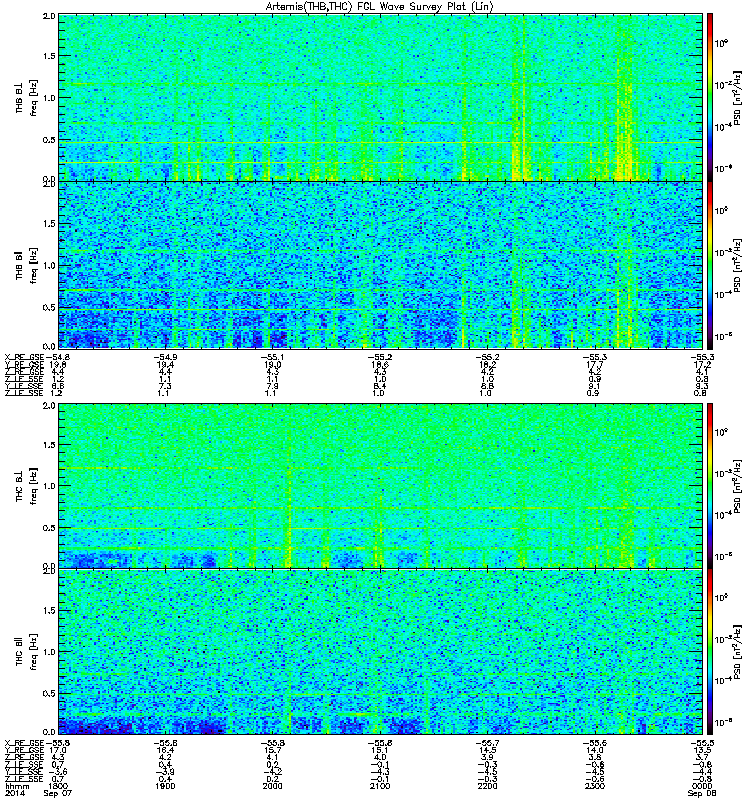Viewport: 750px width, 800px height.
Task: Click the color bar beside the THC B-perpendicular panel
Action: 710,486
